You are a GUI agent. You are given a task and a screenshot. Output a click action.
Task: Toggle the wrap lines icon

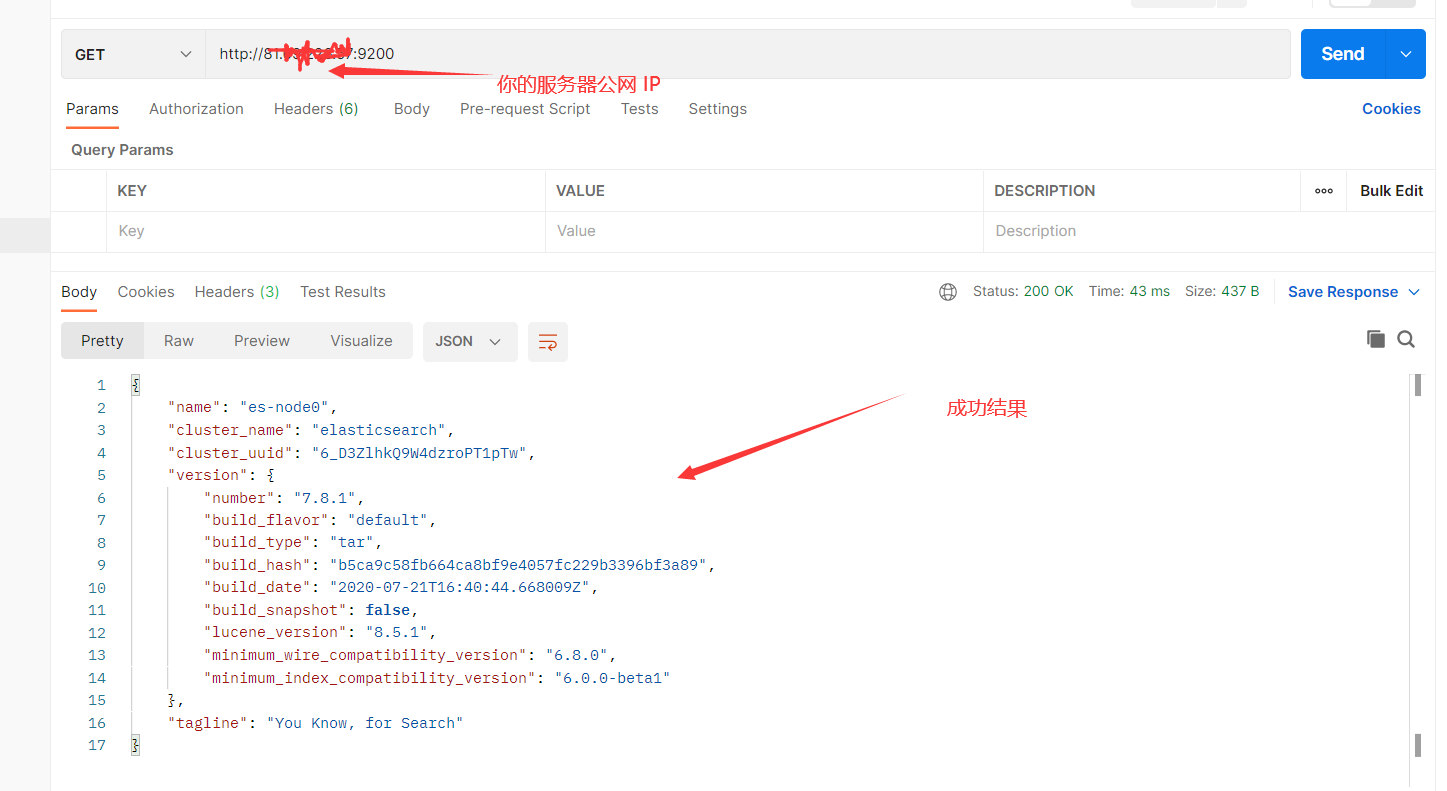tap(548, 341)
